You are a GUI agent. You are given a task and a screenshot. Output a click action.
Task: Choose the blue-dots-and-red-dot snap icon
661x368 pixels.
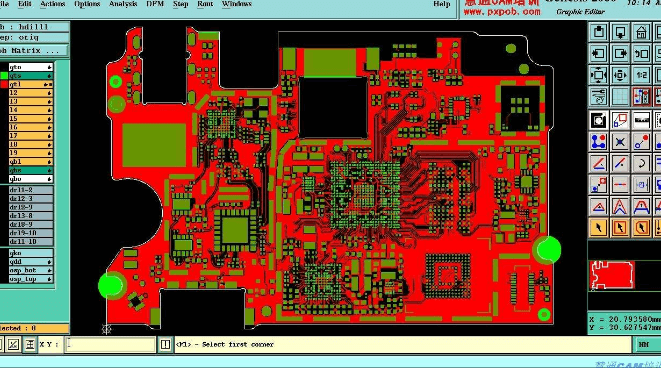598,142
